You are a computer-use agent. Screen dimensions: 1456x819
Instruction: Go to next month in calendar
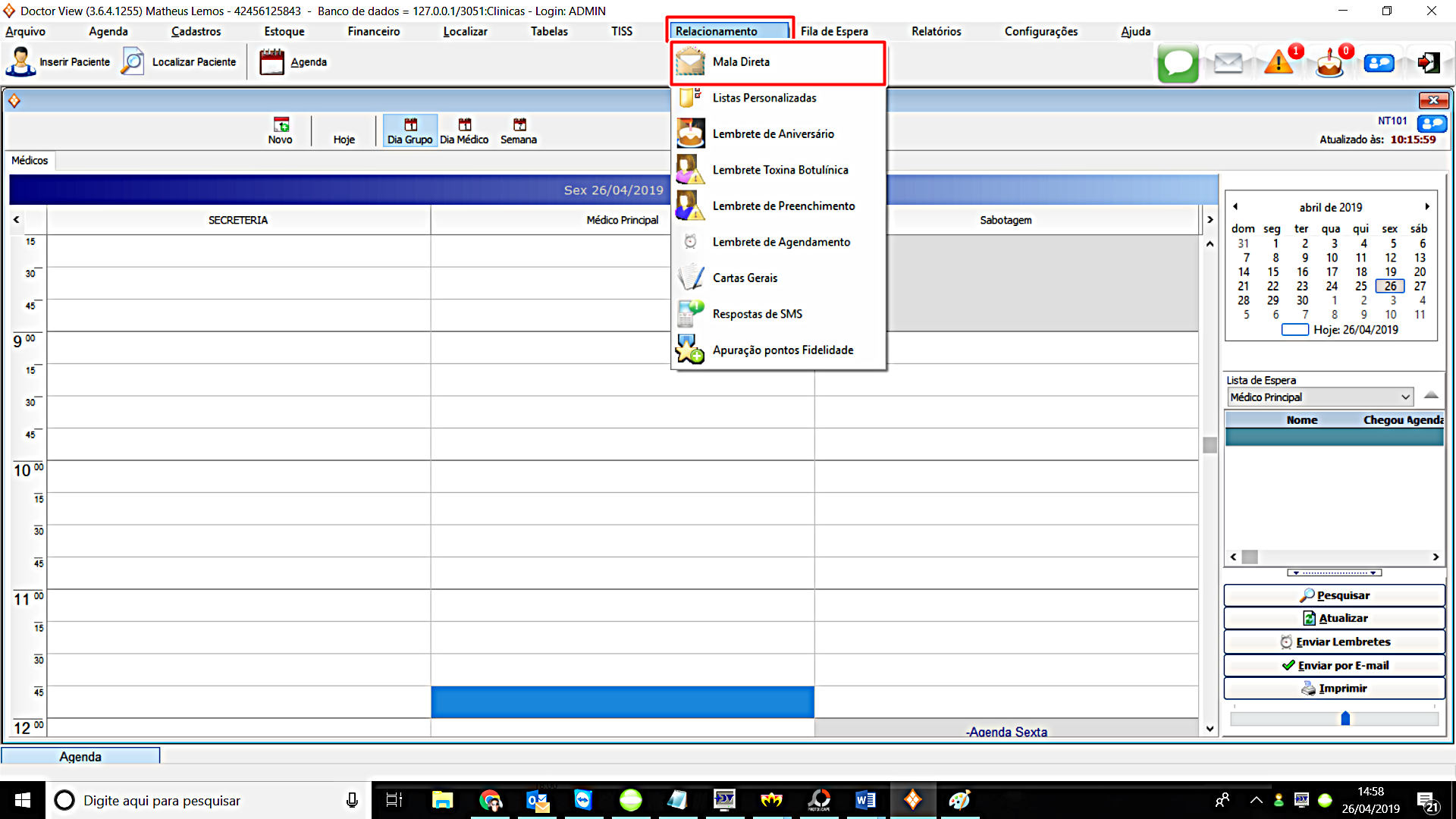click(x=1426, y=207)
